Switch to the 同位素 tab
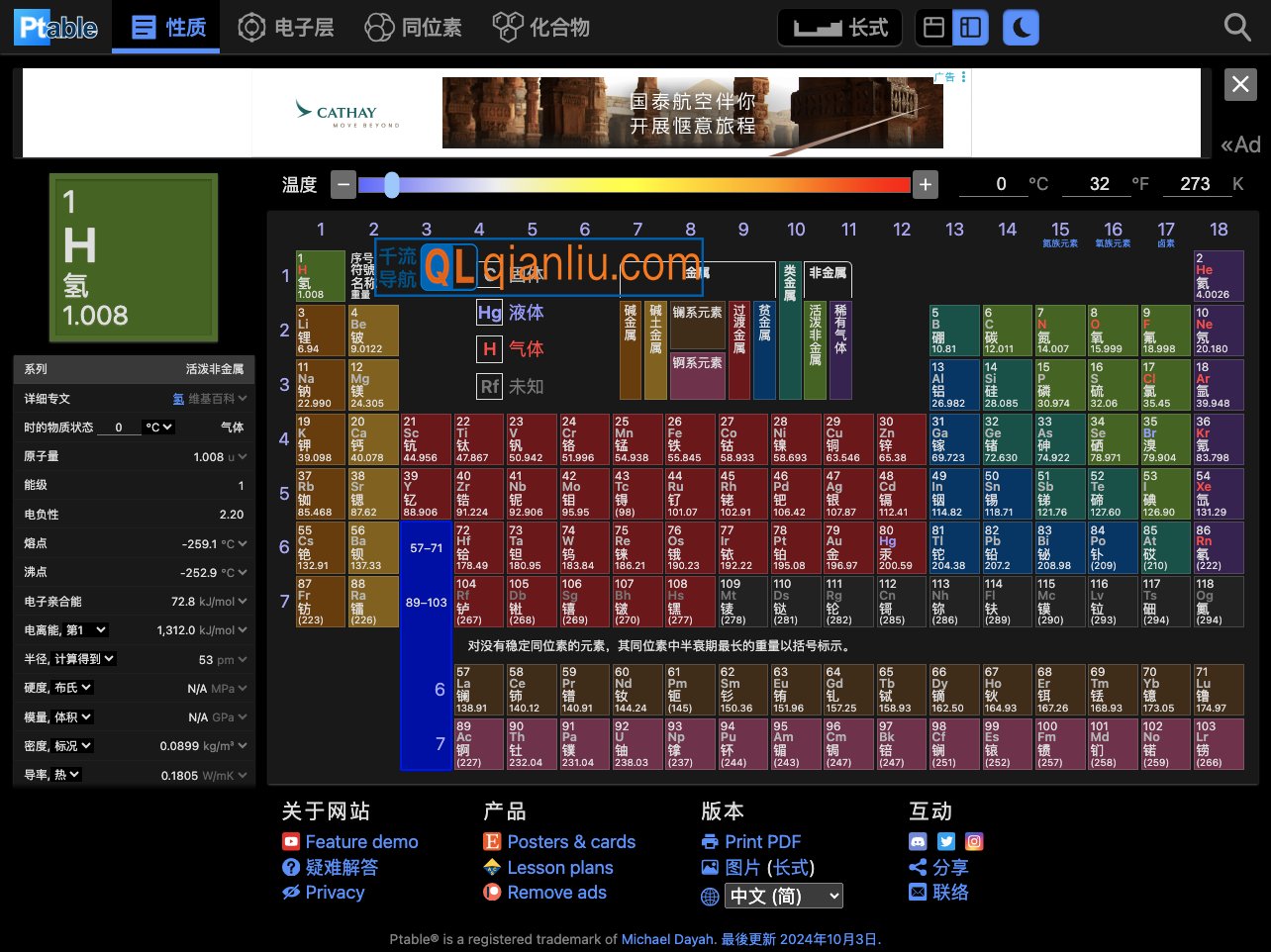Image resolution: width=1271 pixels, height=952 pixels. 413,27
